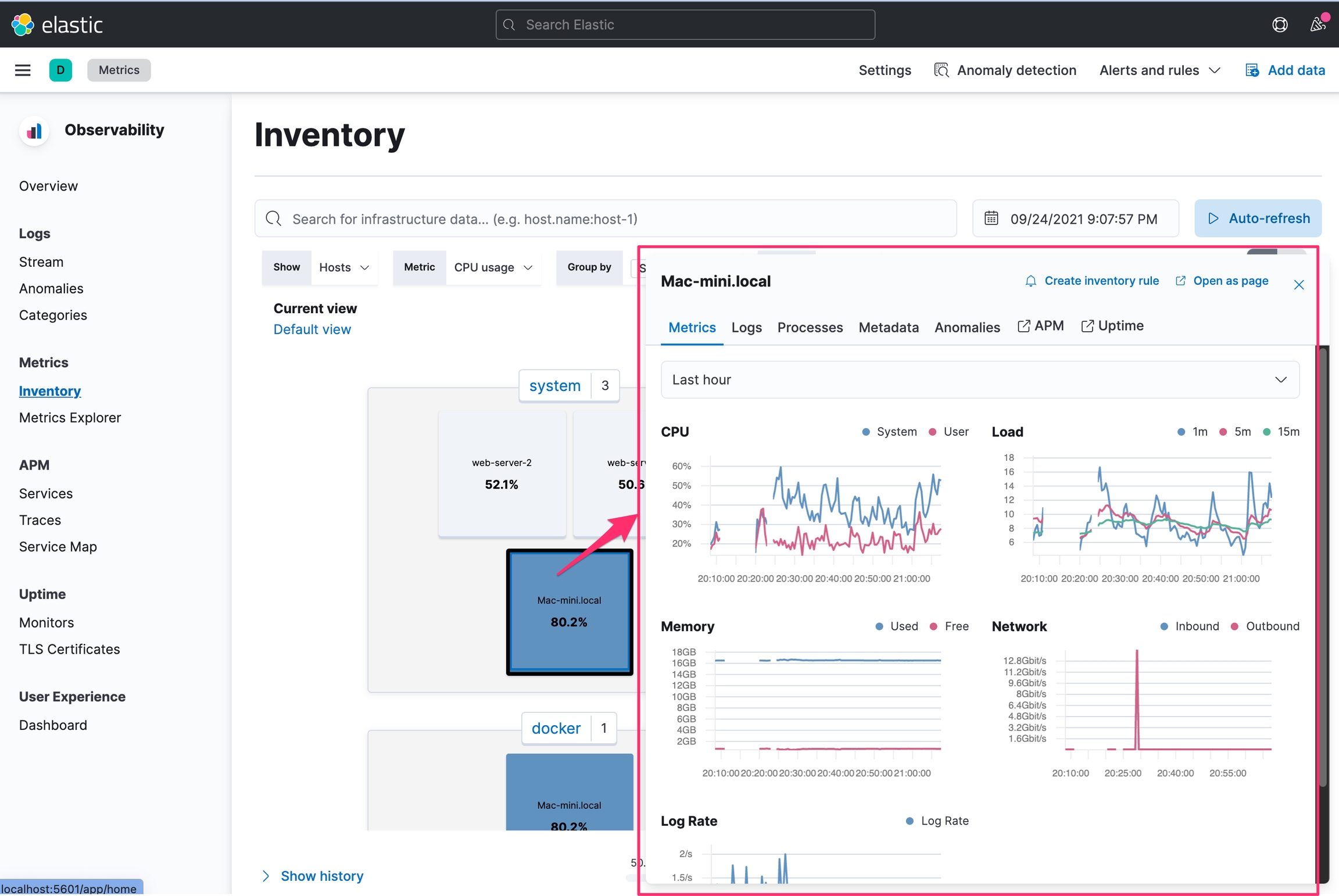Click the Metrics breadcrumb badge
Image resolution: width=1339 pixels, height=896 pixels.
[119, 70]
